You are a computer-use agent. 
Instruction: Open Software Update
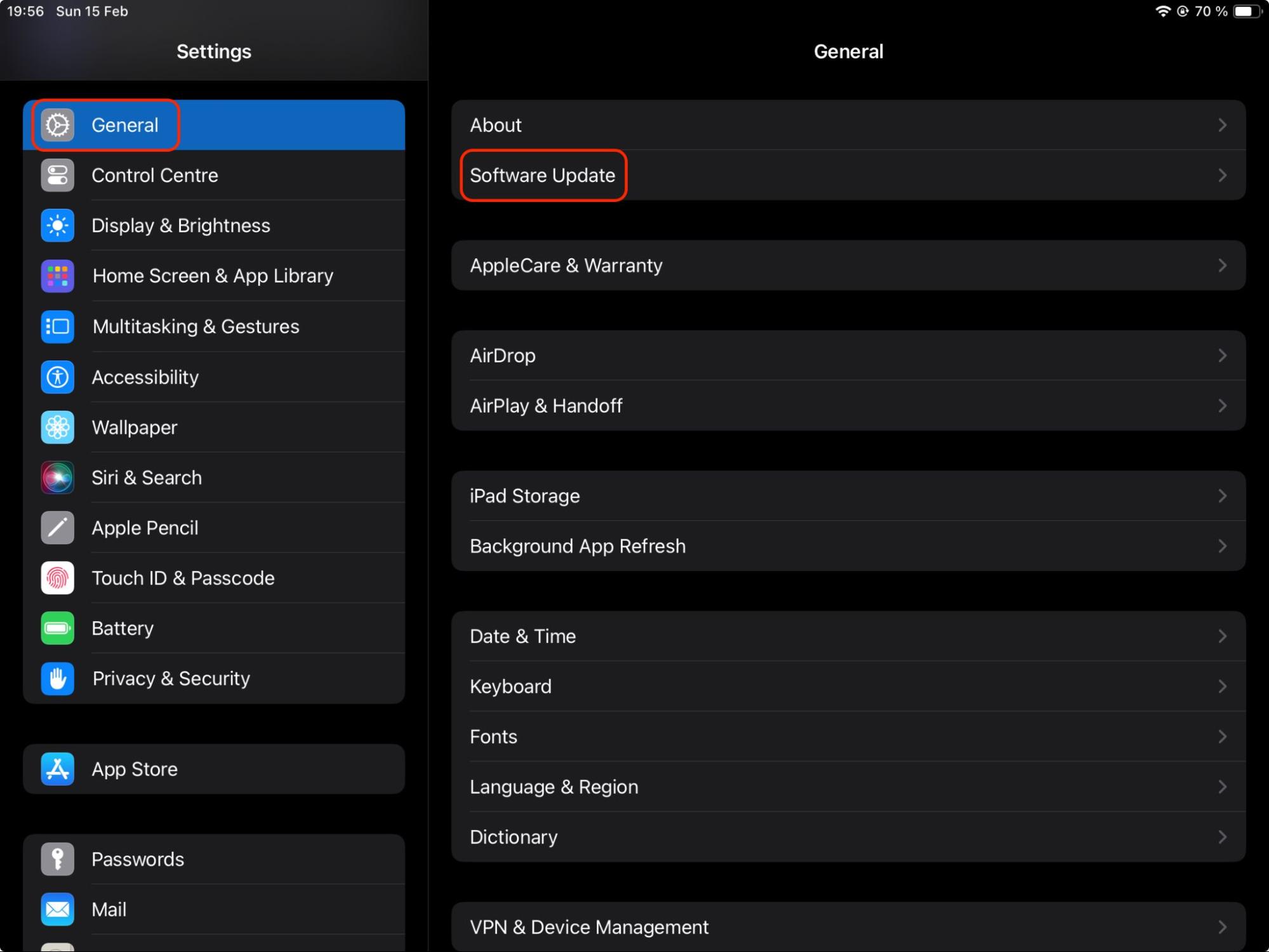click(543, 175)
